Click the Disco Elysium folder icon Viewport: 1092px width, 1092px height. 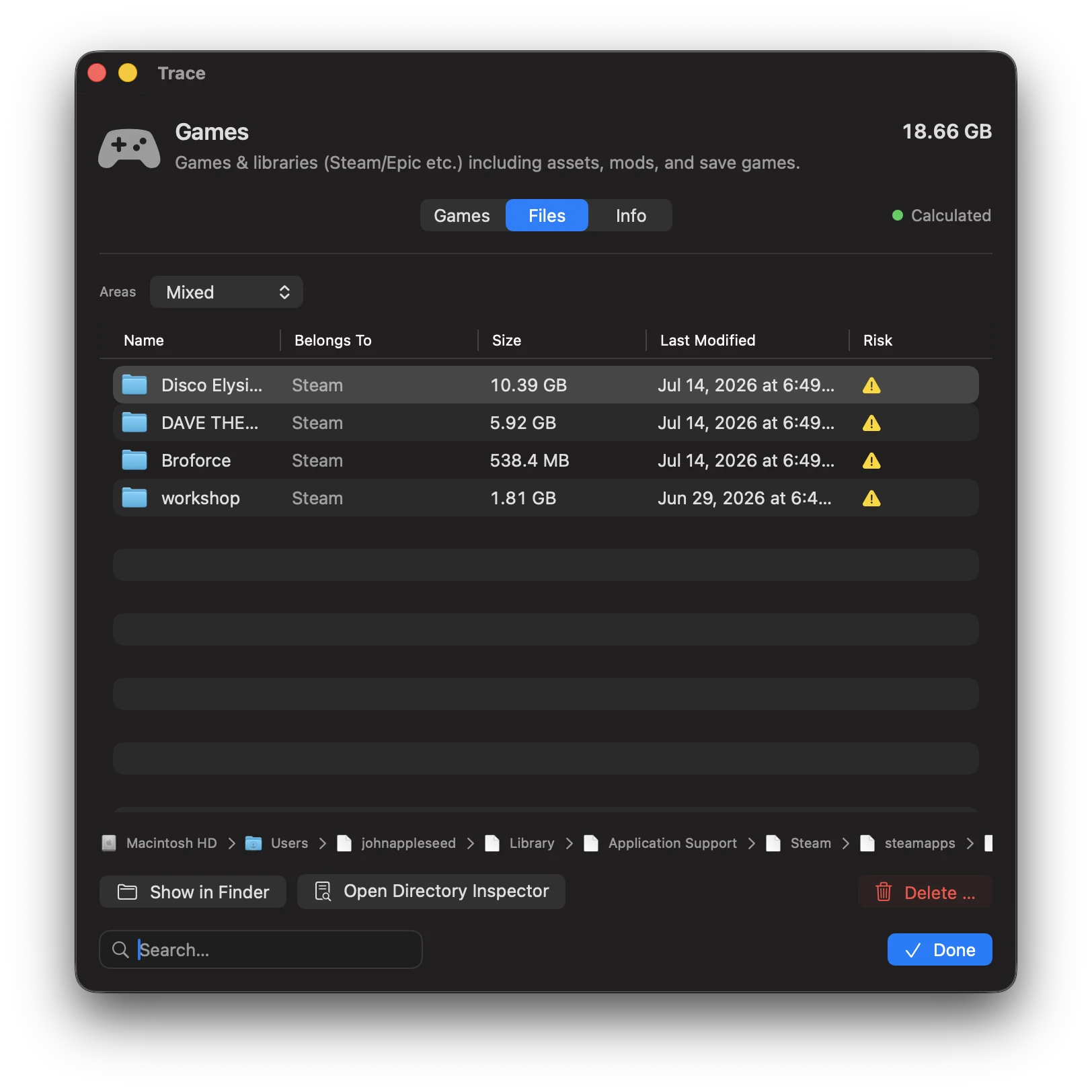pyautogui.click(x=134, y=385)
